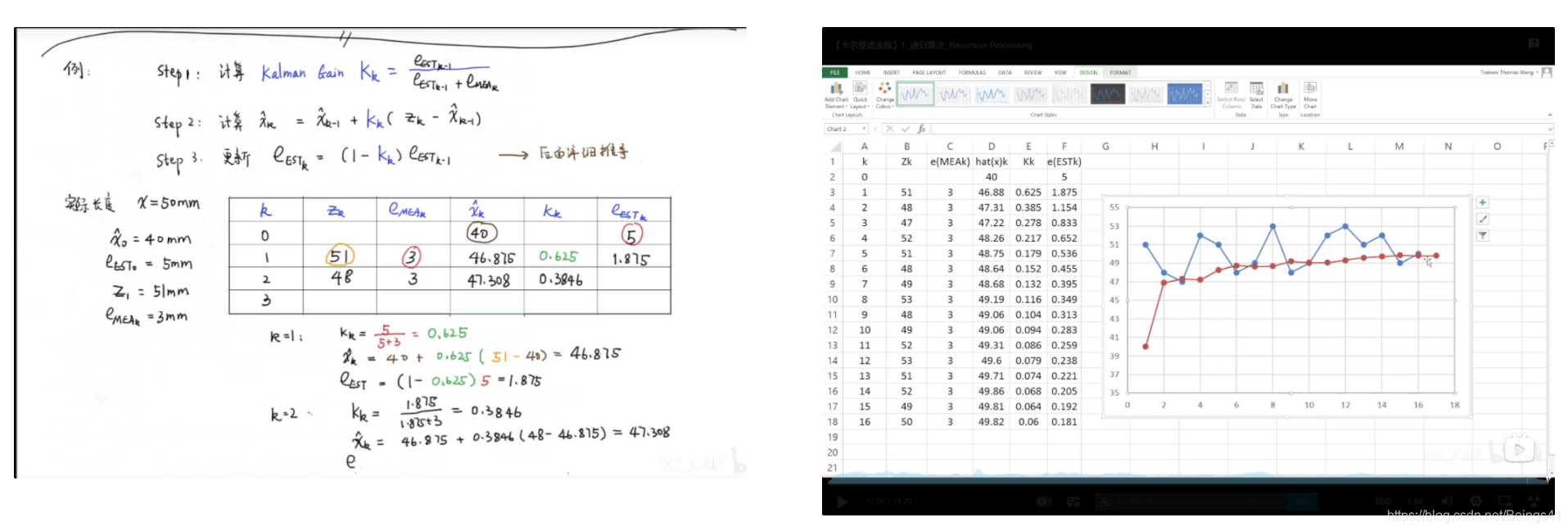Screen dimensions: 1568x531
Task: Open the FILE tab in Excel
Action: tap(835, 72)
